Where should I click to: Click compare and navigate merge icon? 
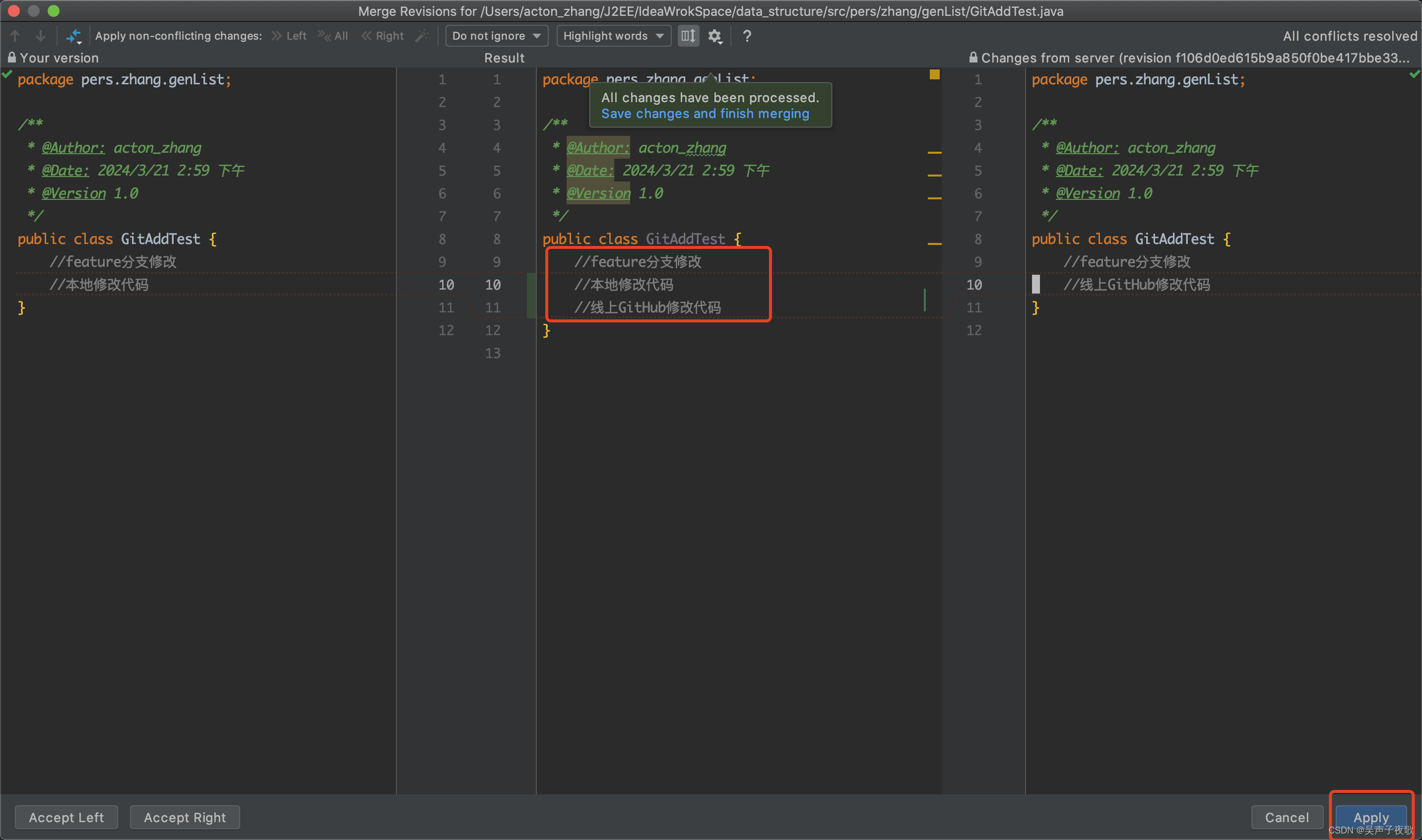[73, 36]
